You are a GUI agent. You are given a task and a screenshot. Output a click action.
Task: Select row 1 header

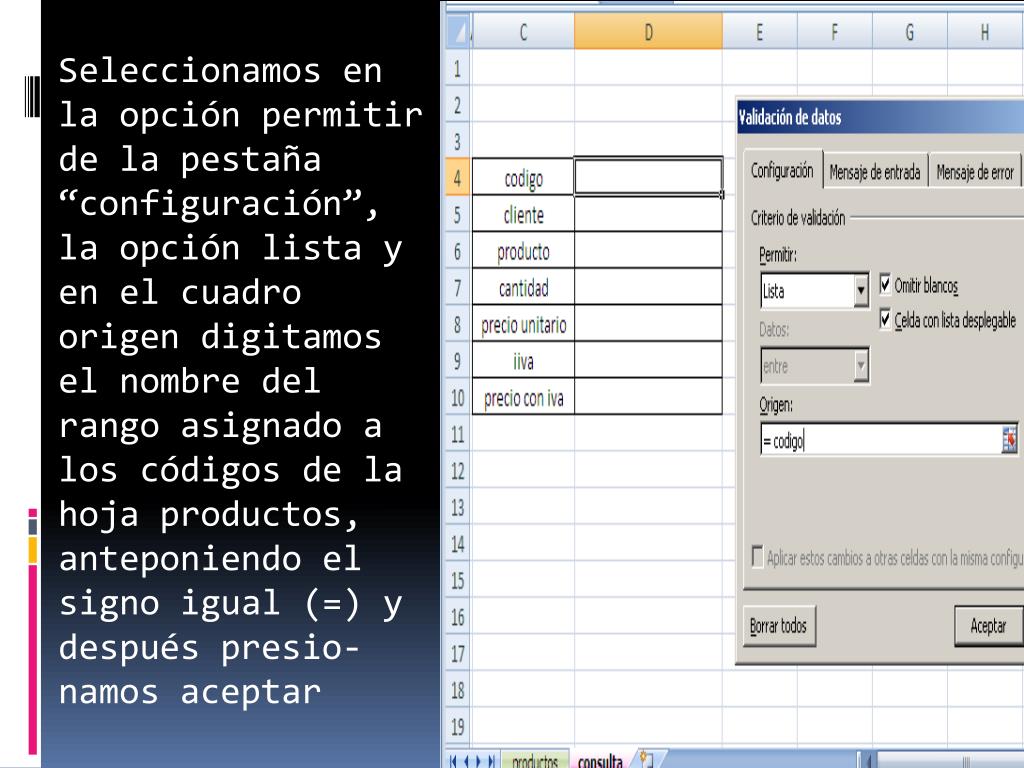coord(458,68)
